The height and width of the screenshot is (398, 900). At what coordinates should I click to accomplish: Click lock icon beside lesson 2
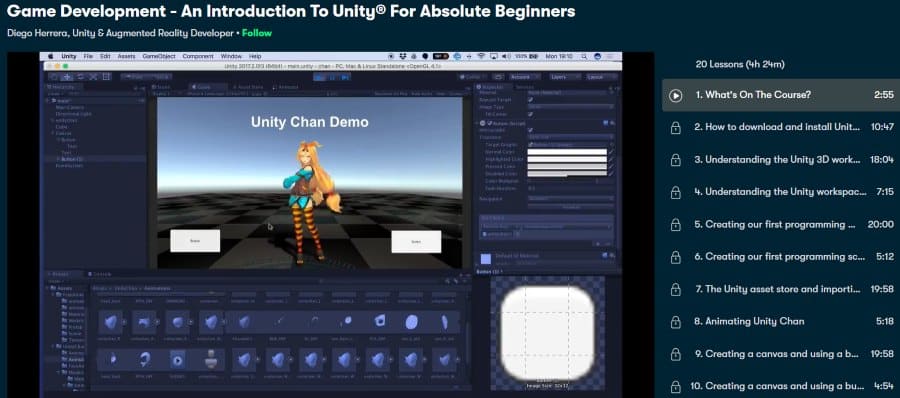tap(676, 127)
